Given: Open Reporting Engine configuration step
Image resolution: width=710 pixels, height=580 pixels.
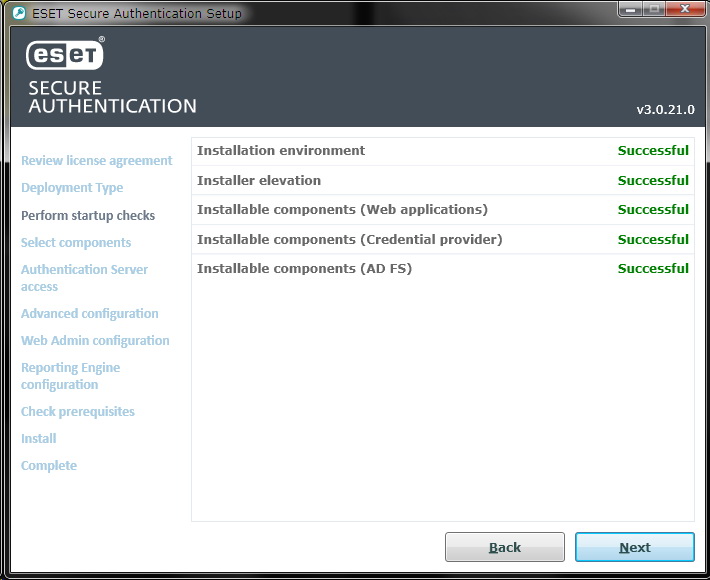Looking at the screenshot, I should 70,375.
